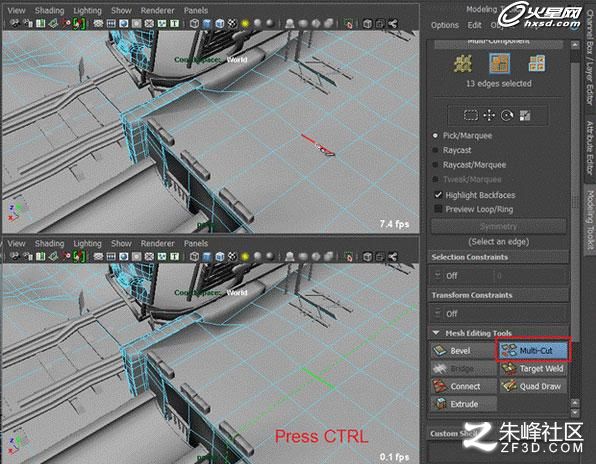This screenshot has height=464, width=596.
Task: Open the Shading menu in top viewport
Action: [x=49, y=10]
